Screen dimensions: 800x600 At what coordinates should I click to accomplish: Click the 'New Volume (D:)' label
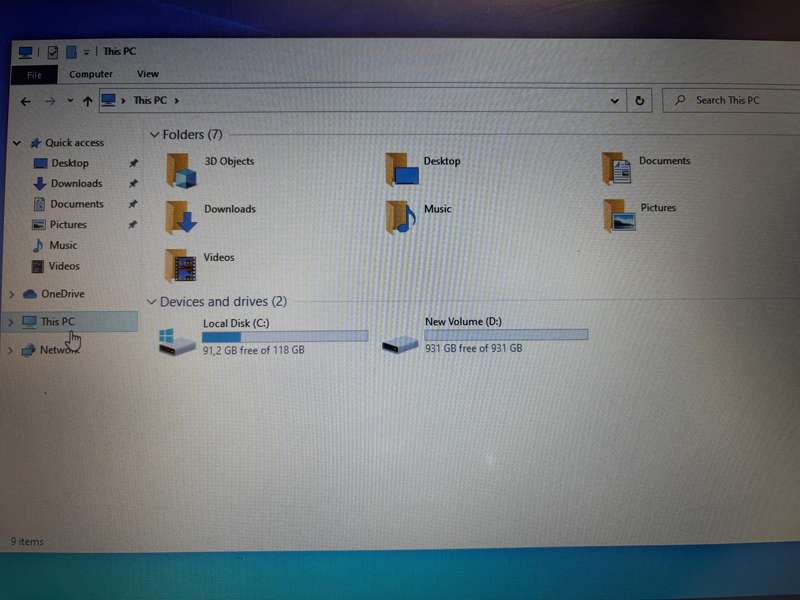463,322
